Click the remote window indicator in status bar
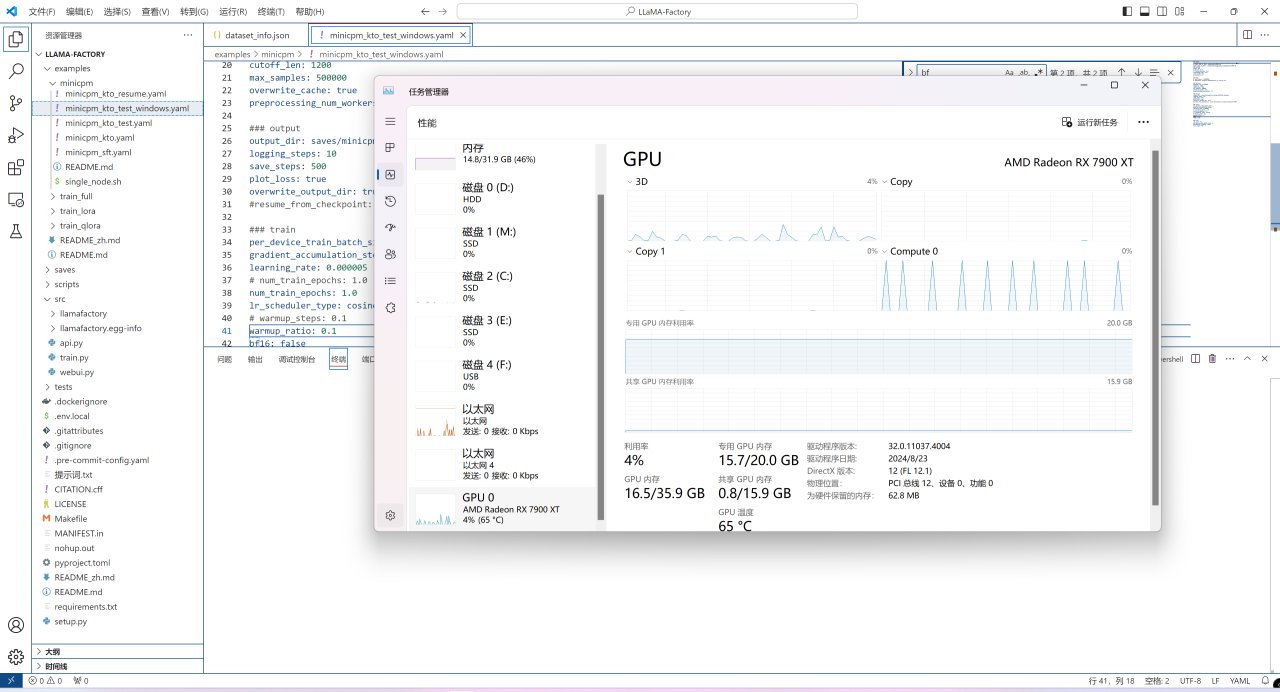This screenshot has width=1280, height=692. [x=11, y=680]
